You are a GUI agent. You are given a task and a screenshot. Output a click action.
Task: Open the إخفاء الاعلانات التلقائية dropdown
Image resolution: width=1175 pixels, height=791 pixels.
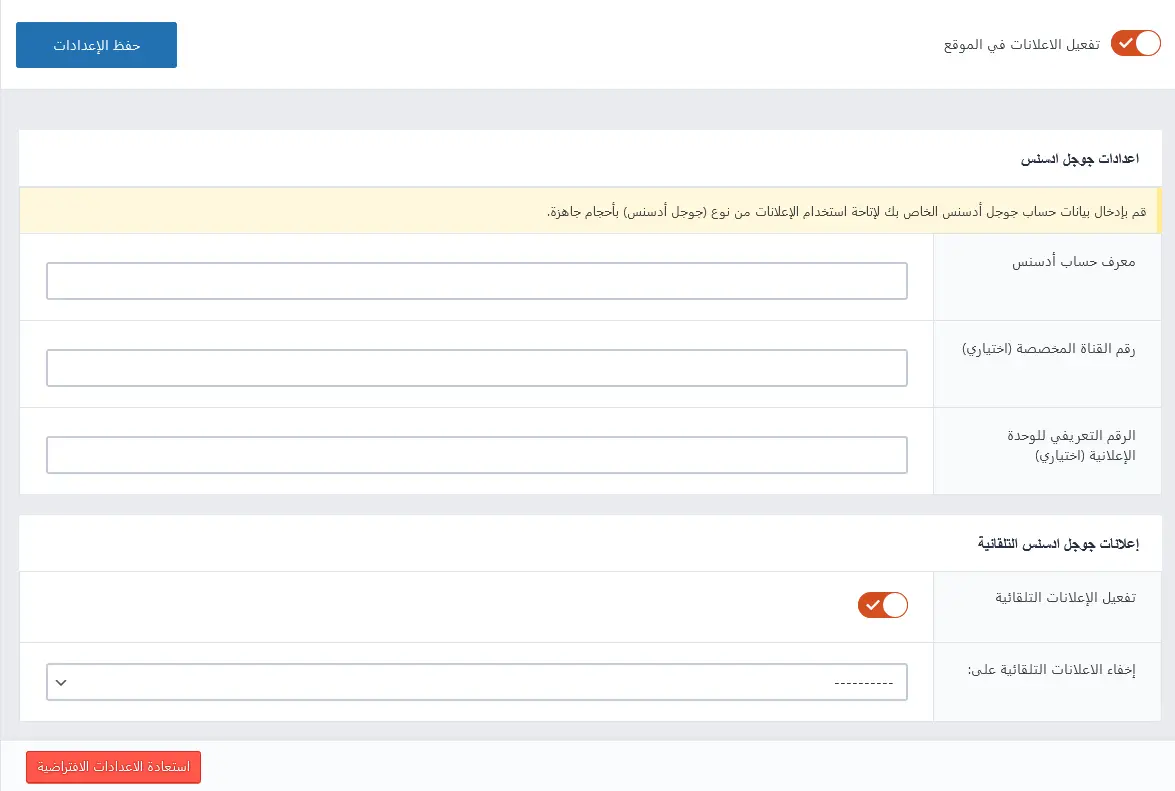476,682
